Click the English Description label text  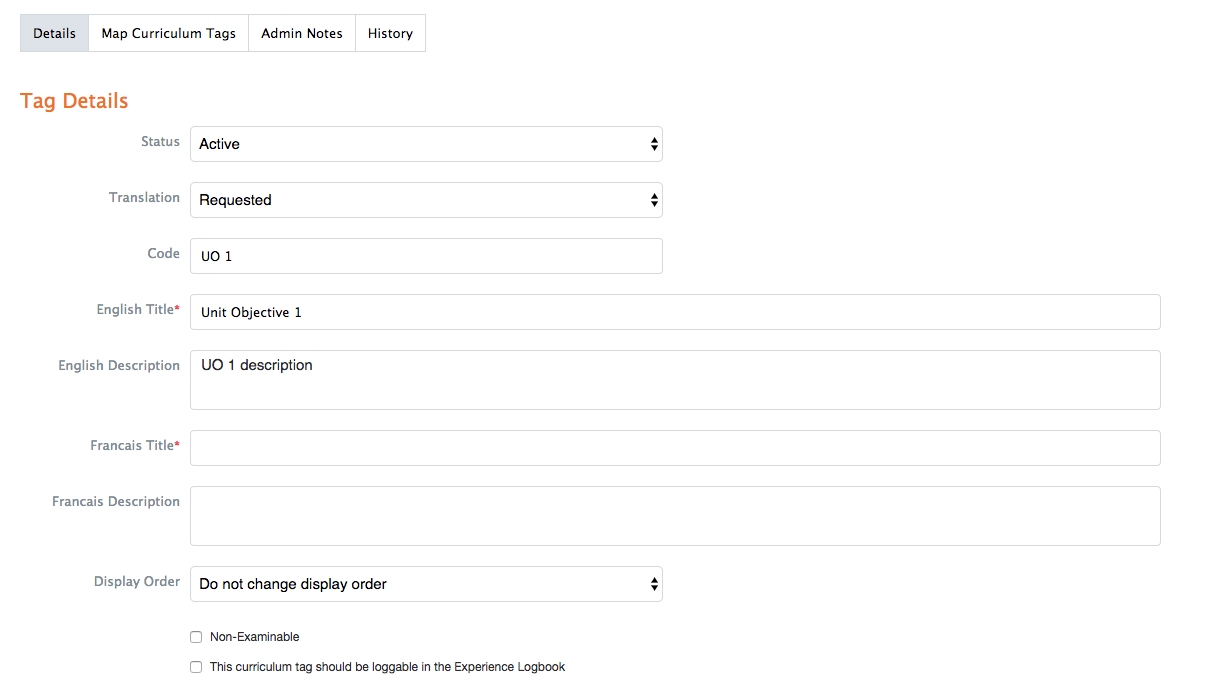click(119, 365)
